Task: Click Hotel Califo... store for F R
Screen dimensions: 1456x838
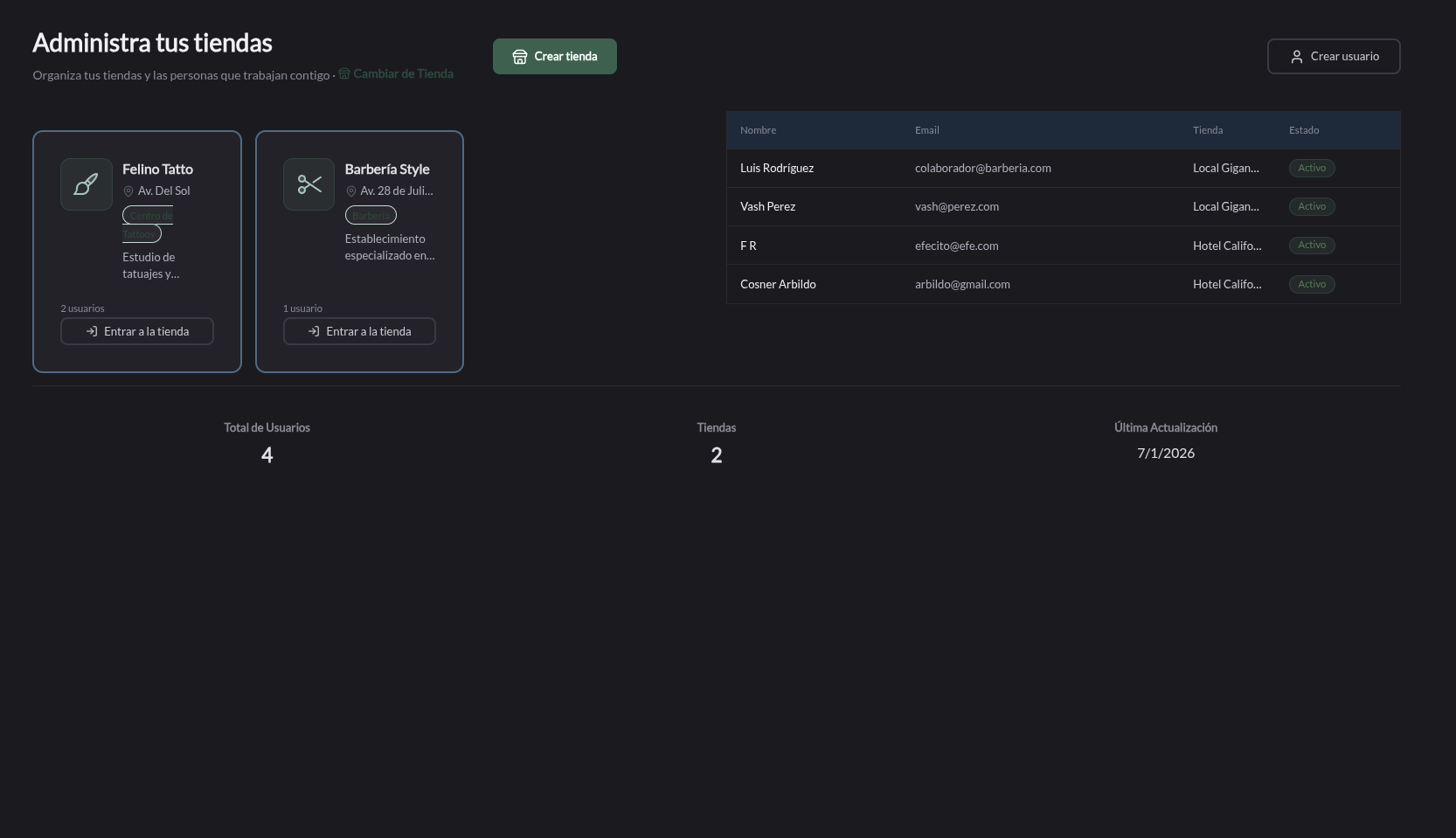Action: 1227,246
